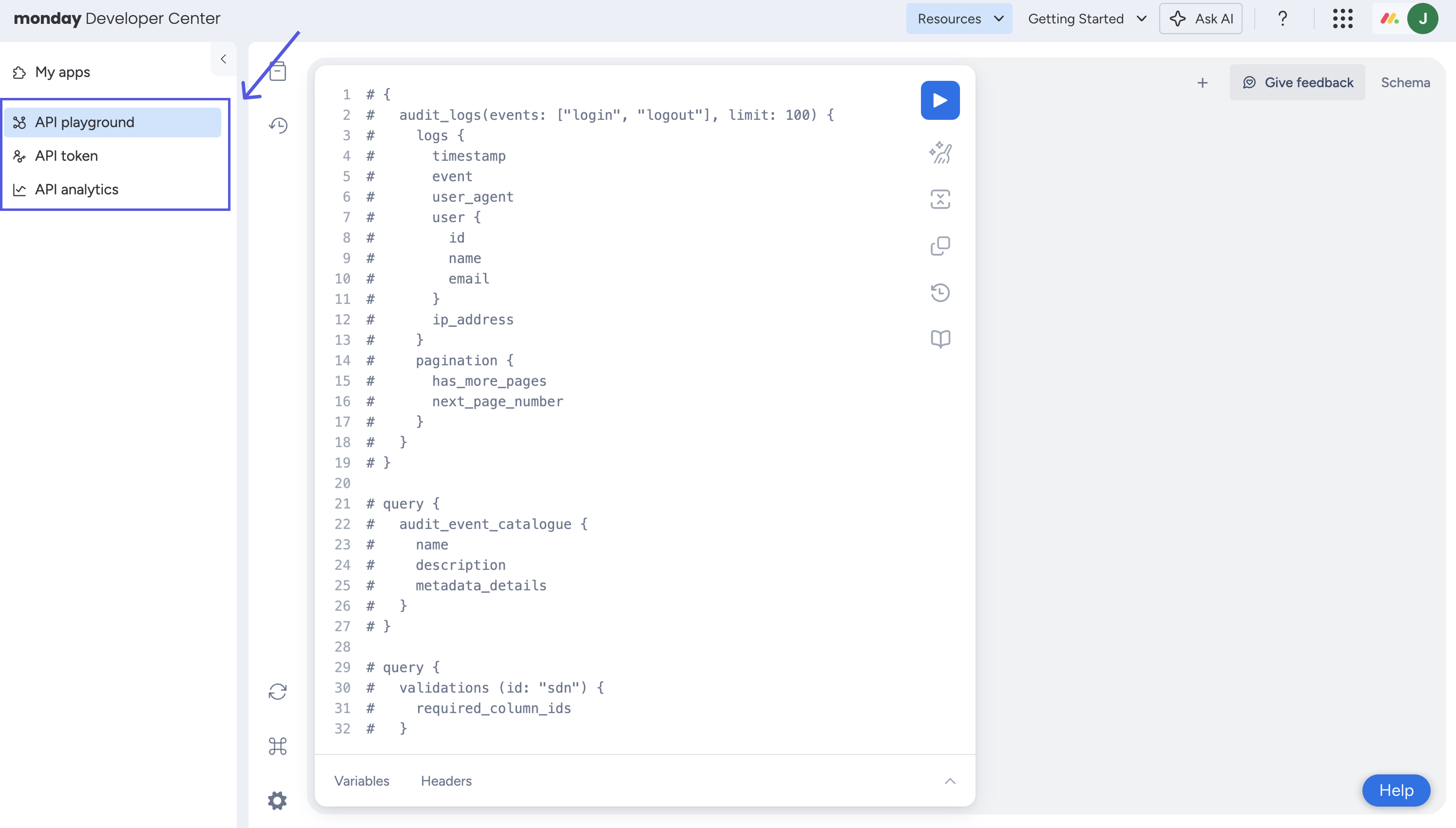Open the apps grid icon
1456x828 pixels.
click(1342, 18)
